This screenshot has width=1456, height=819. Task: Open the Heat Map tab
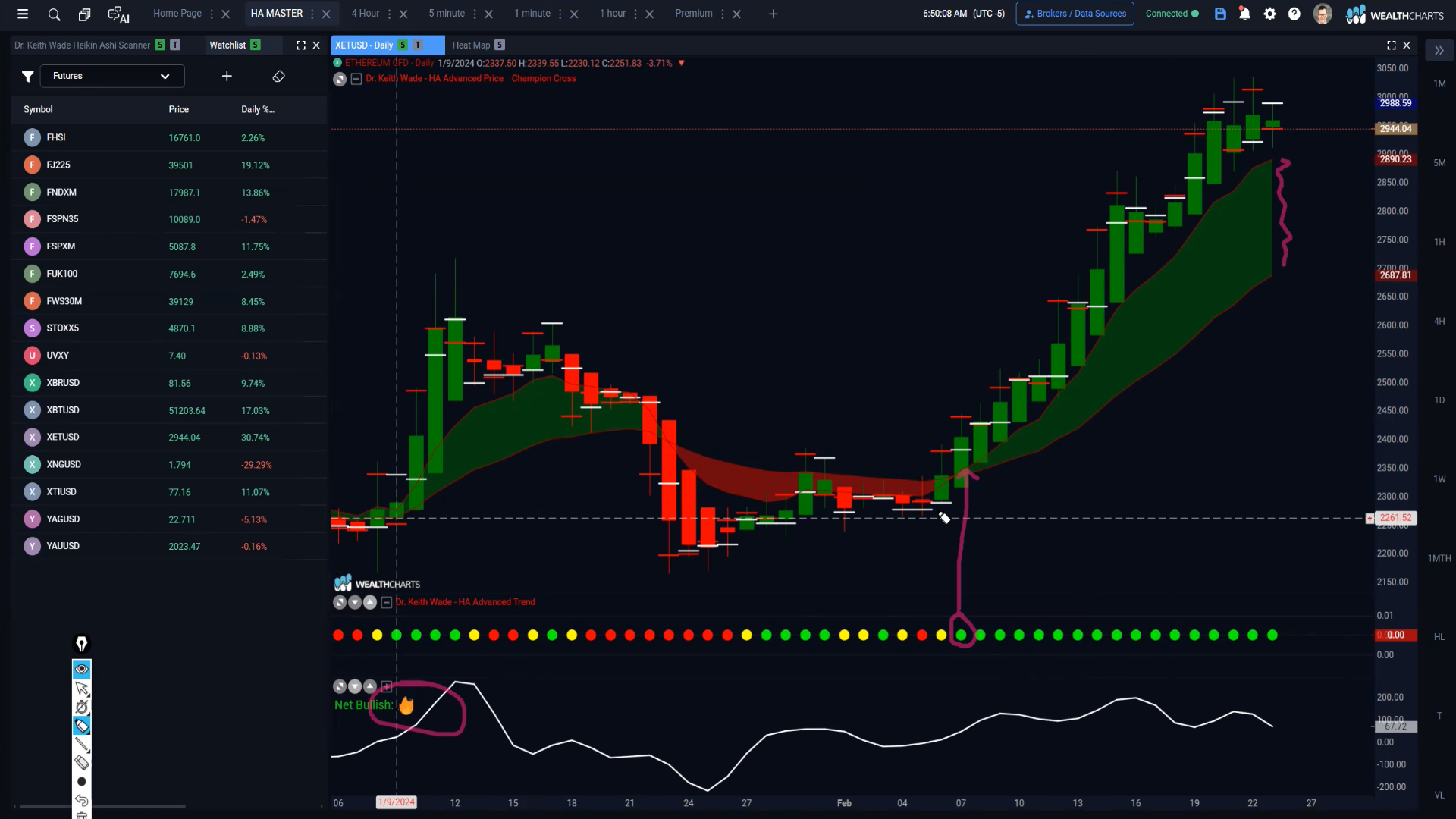[471, 45]
